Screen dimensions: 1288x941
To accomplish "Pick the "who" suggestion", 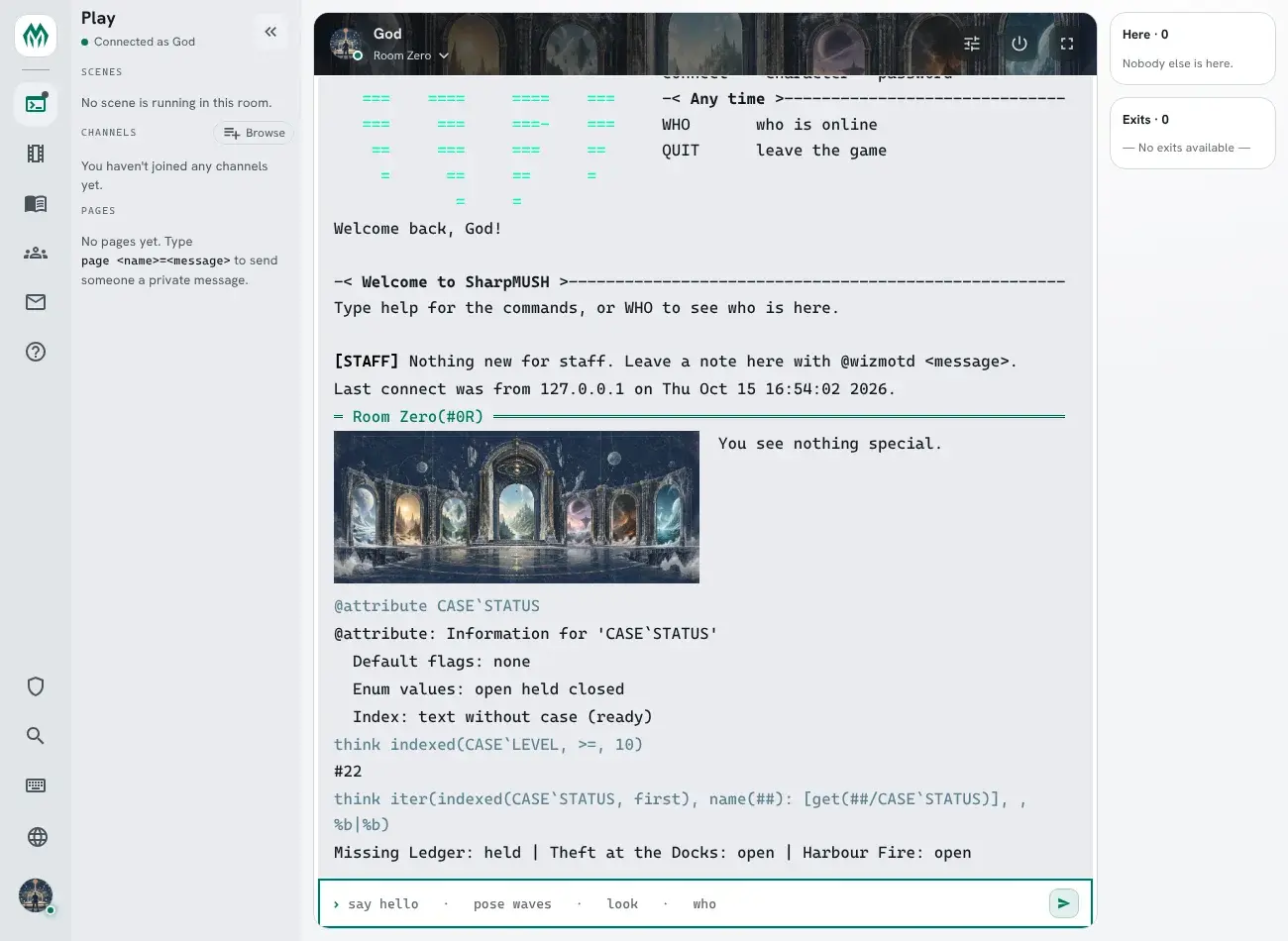I will click(704, 904).
